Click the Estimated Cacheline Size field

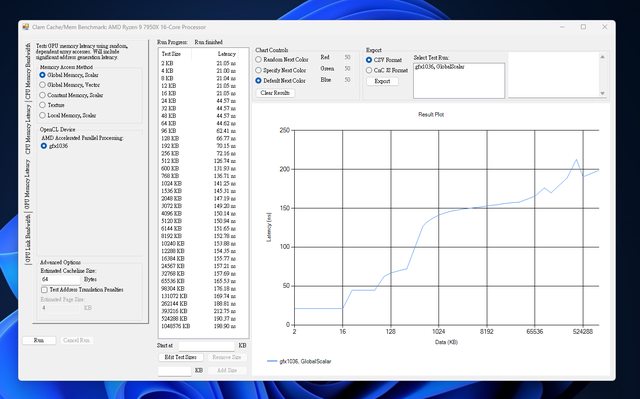[x=60, y=279]
